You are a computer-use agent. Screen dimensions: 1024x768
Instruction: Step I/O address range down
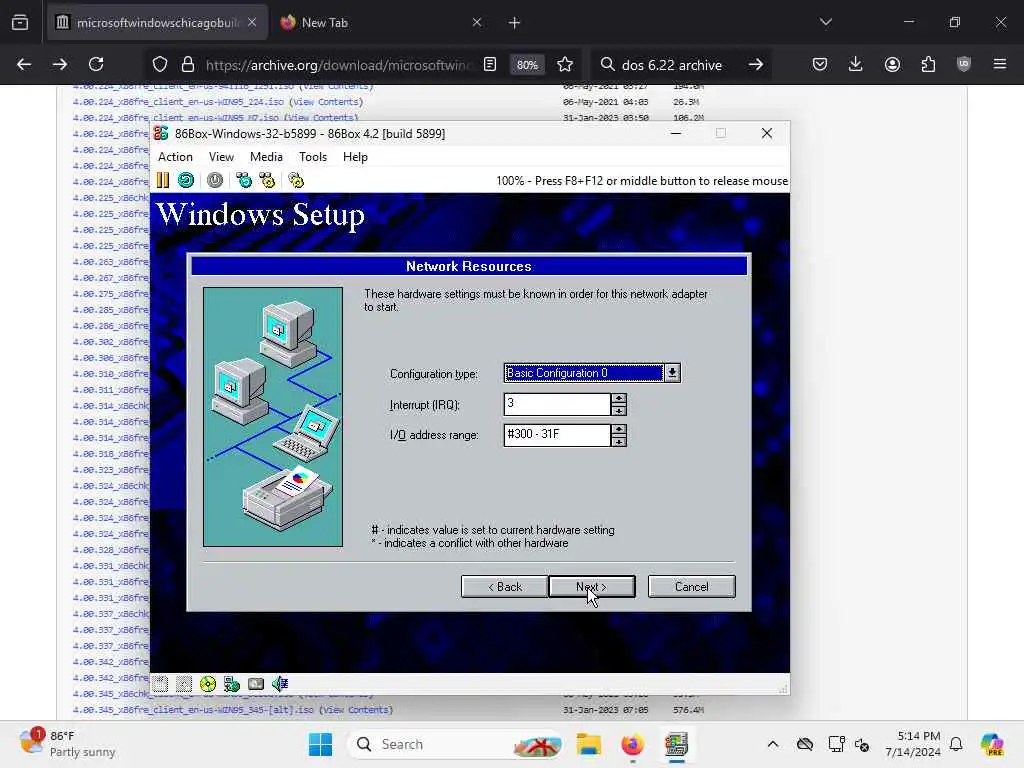tap(618, 441)
